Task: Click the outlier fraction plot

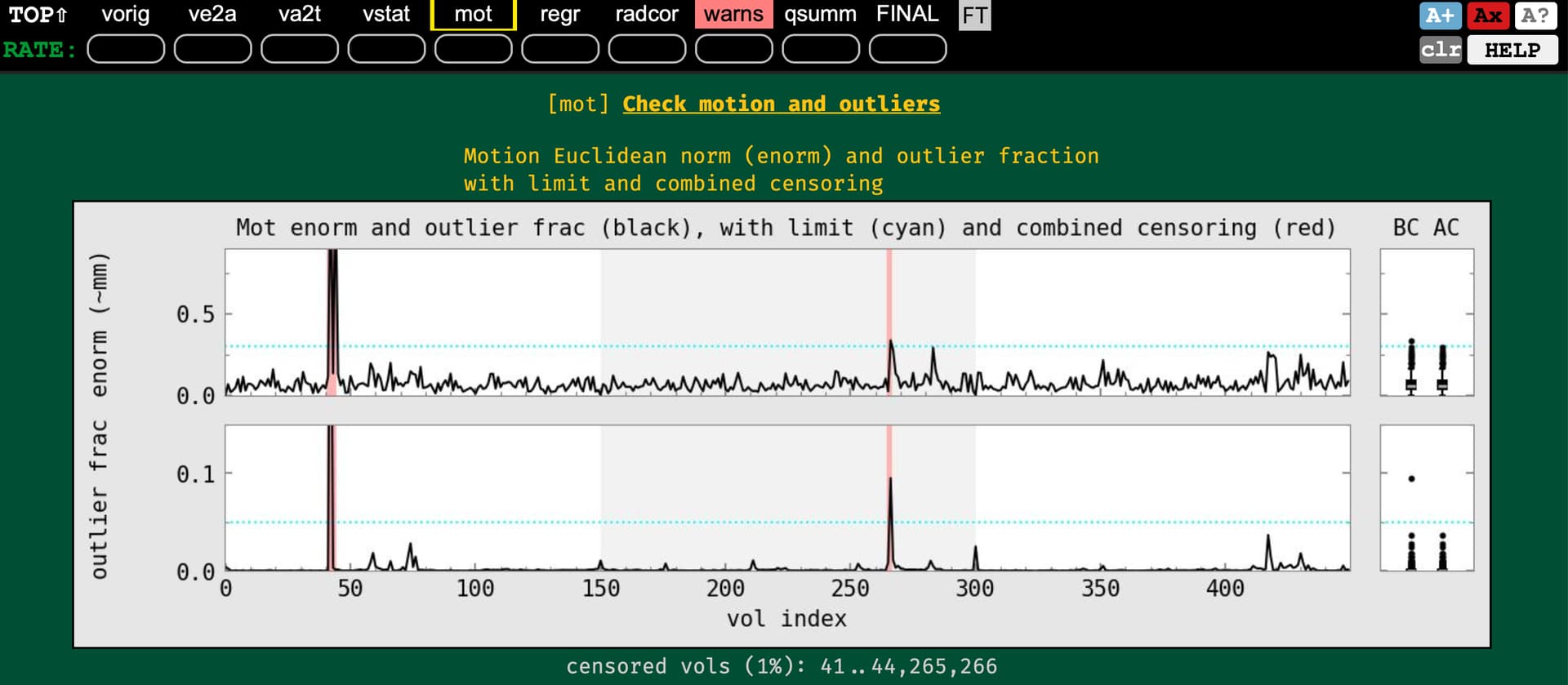Action: pyautogui.click(x=787, y=498)
